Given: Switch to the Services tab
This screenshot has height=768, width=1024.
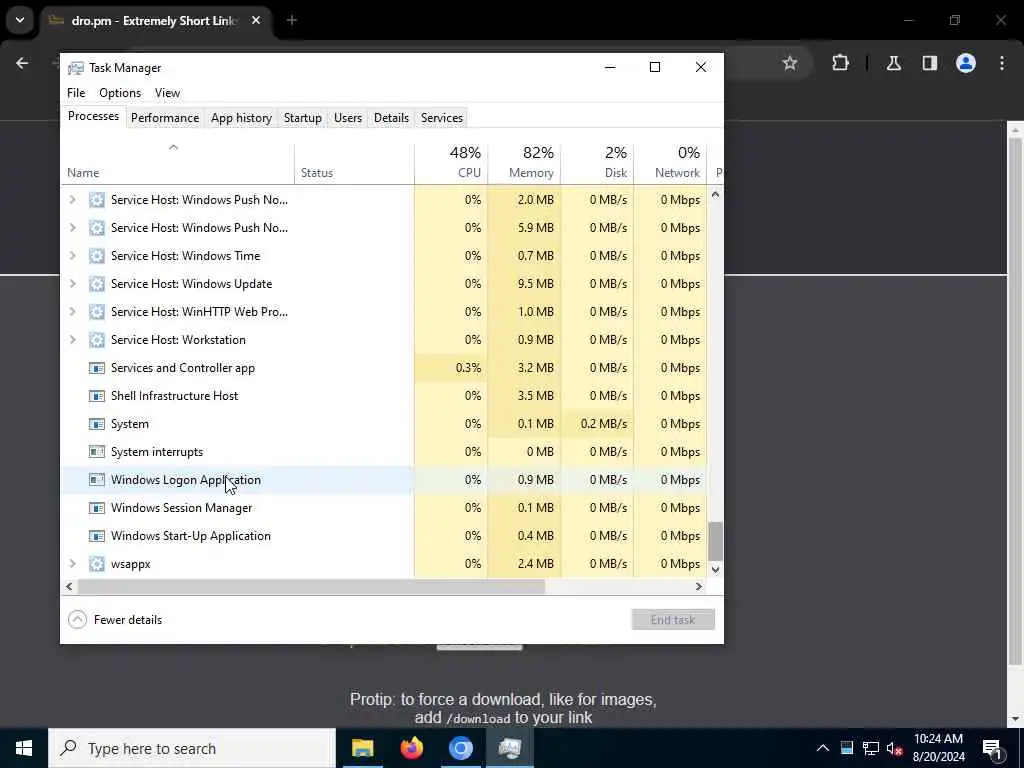Looking at the screenshot, I should [441, 118].
